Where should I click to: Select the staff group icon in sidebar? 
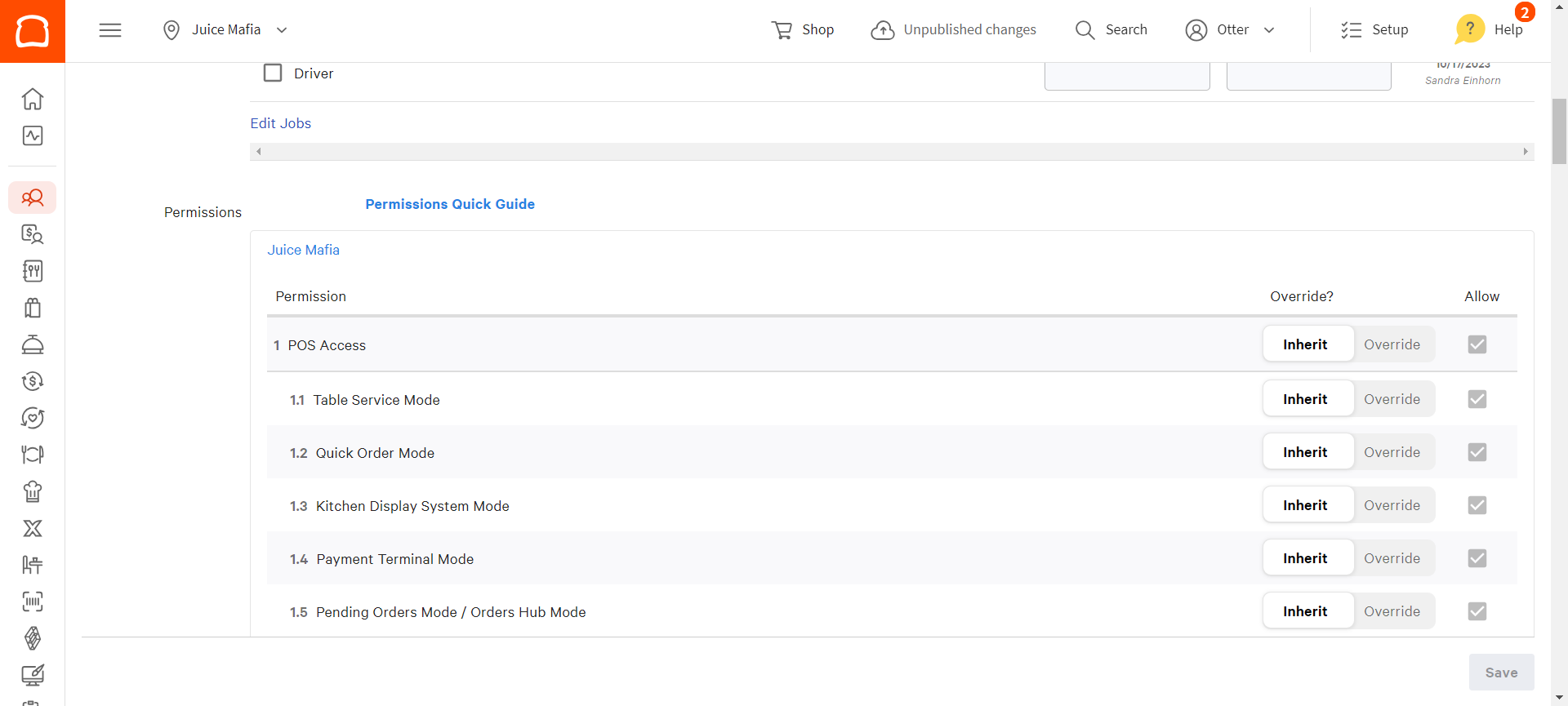coord(33,198)
